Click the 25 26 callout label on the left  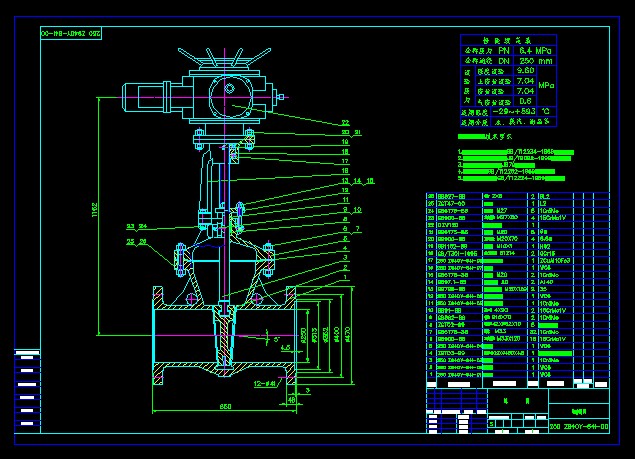coord(136,241)
